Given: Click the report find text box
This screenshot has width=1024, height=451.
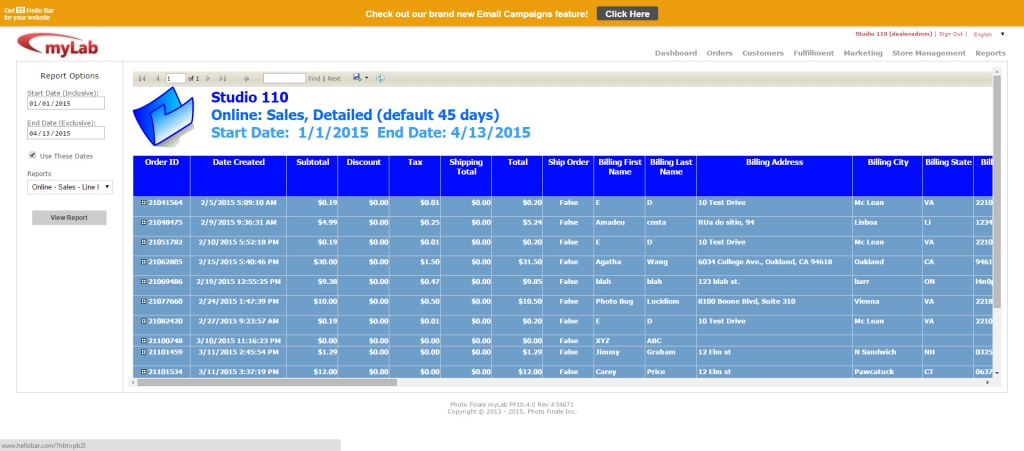Looking at the screenshot, I should [x=284, y=78].
